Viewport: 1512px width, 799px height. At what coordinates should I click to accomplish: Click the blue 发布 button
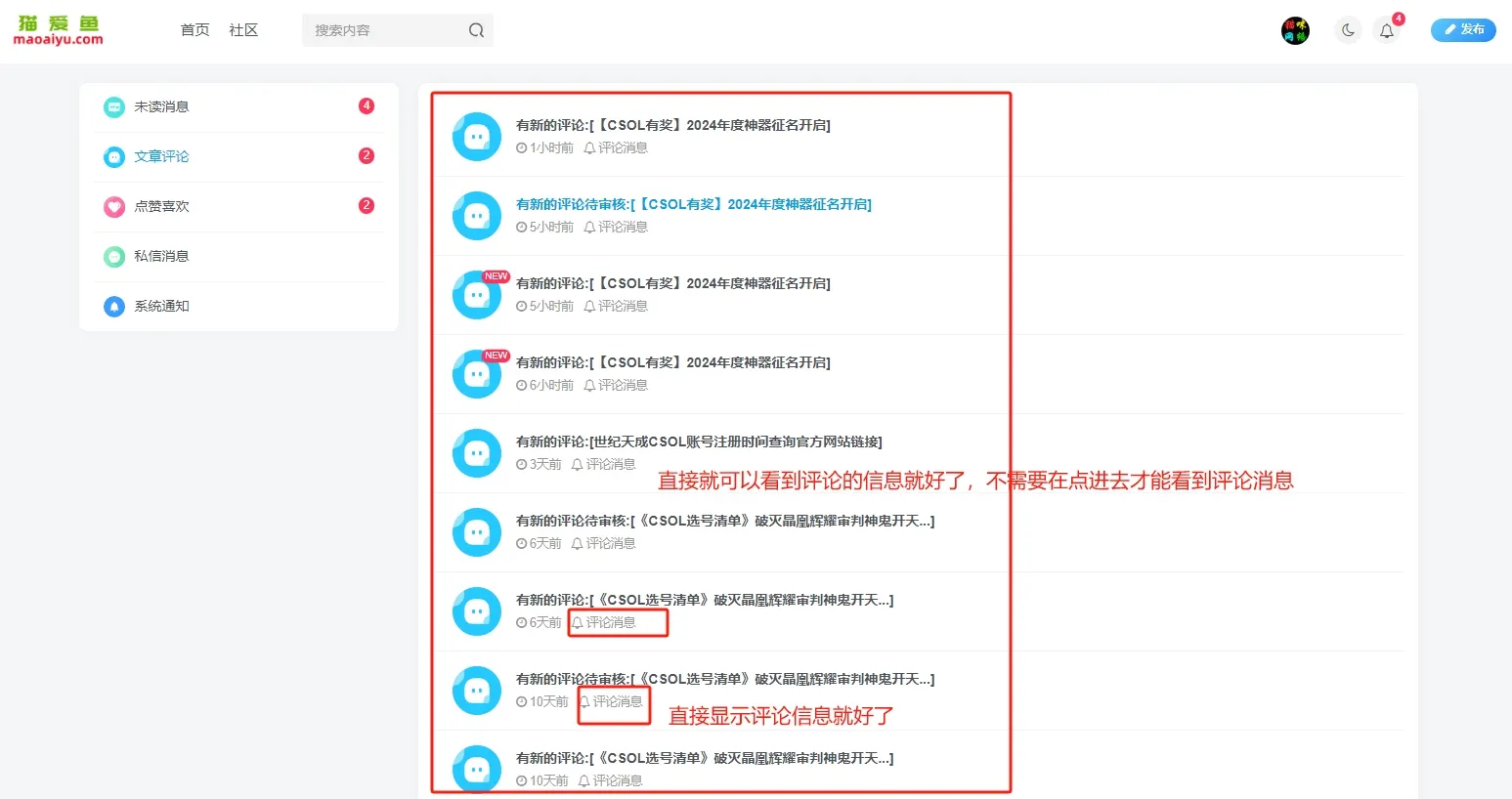coord(1463,30)
